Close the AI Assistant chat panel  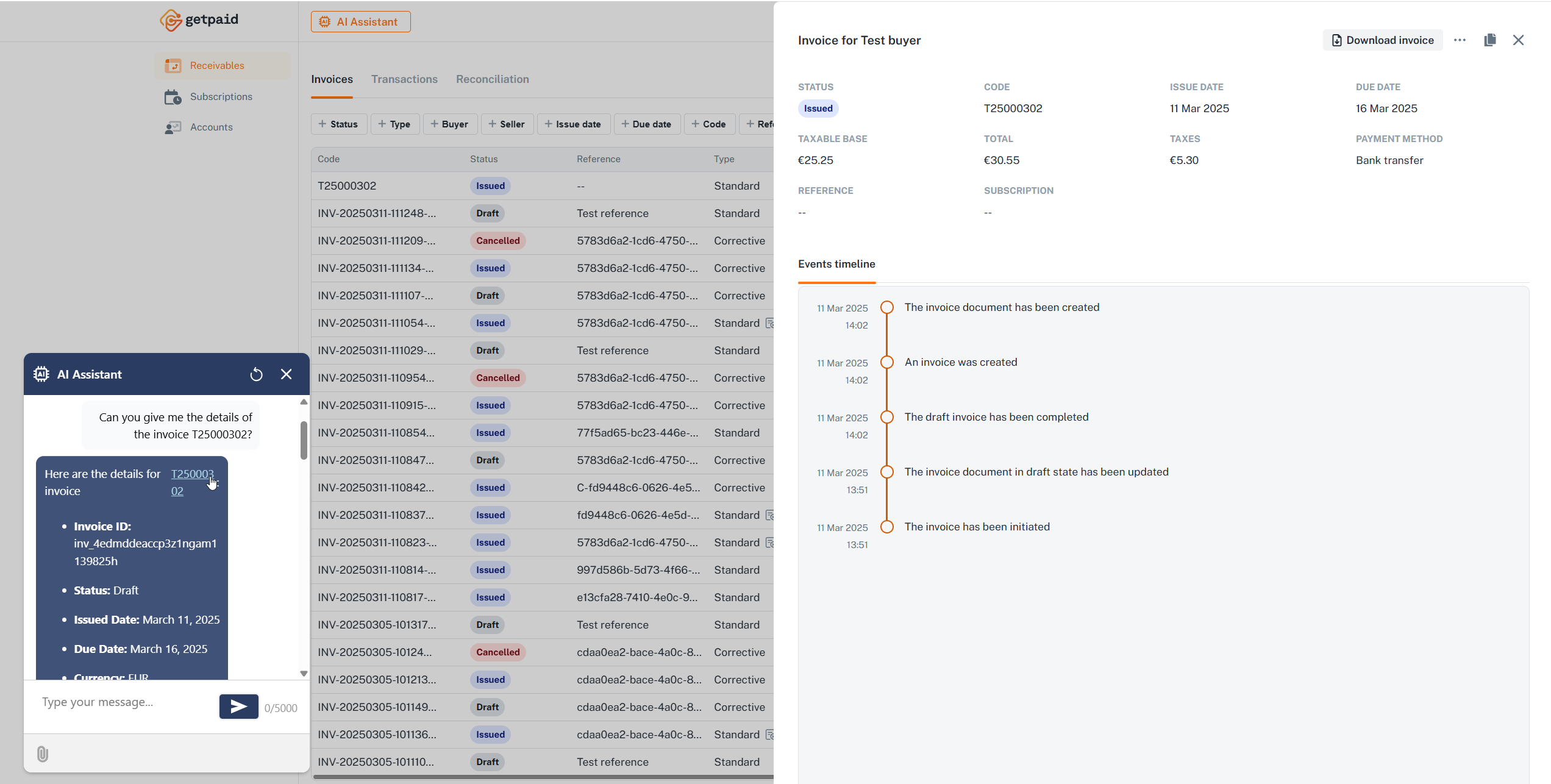click(x=286, y=374)
